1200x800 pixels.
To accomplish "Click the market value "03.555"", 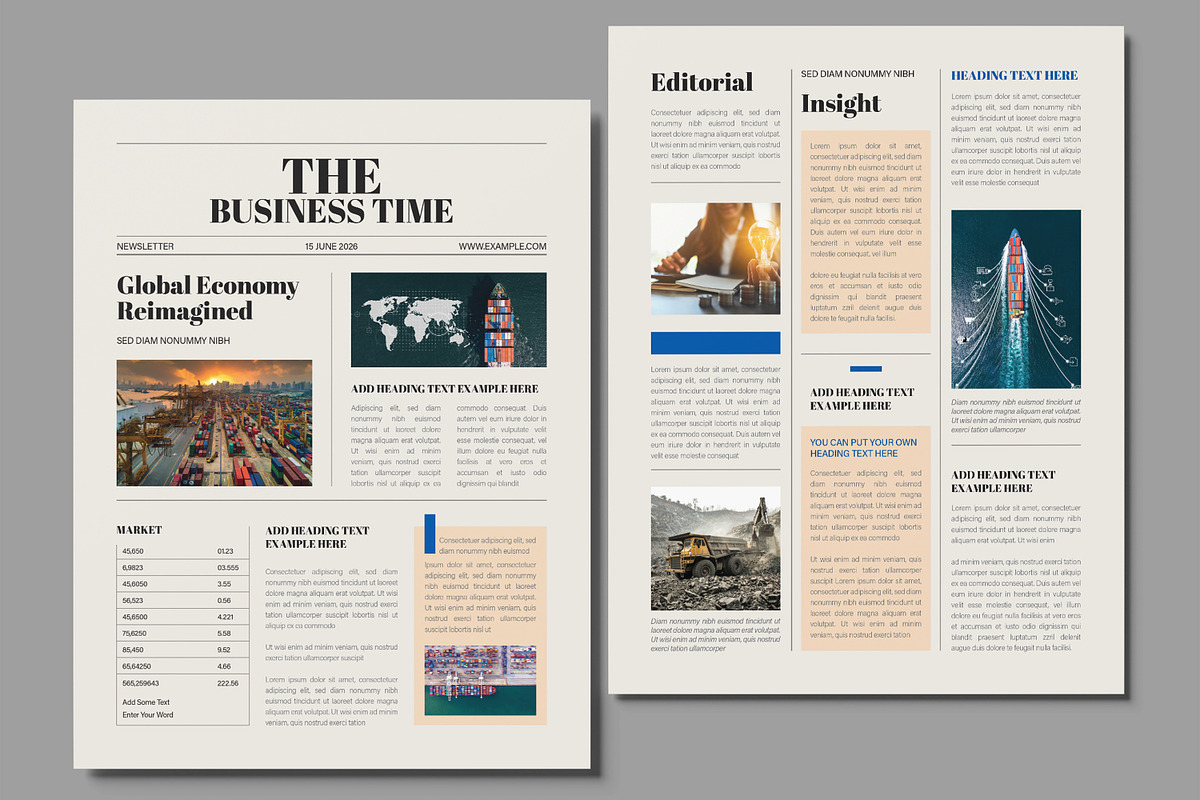I will [228, 568].
